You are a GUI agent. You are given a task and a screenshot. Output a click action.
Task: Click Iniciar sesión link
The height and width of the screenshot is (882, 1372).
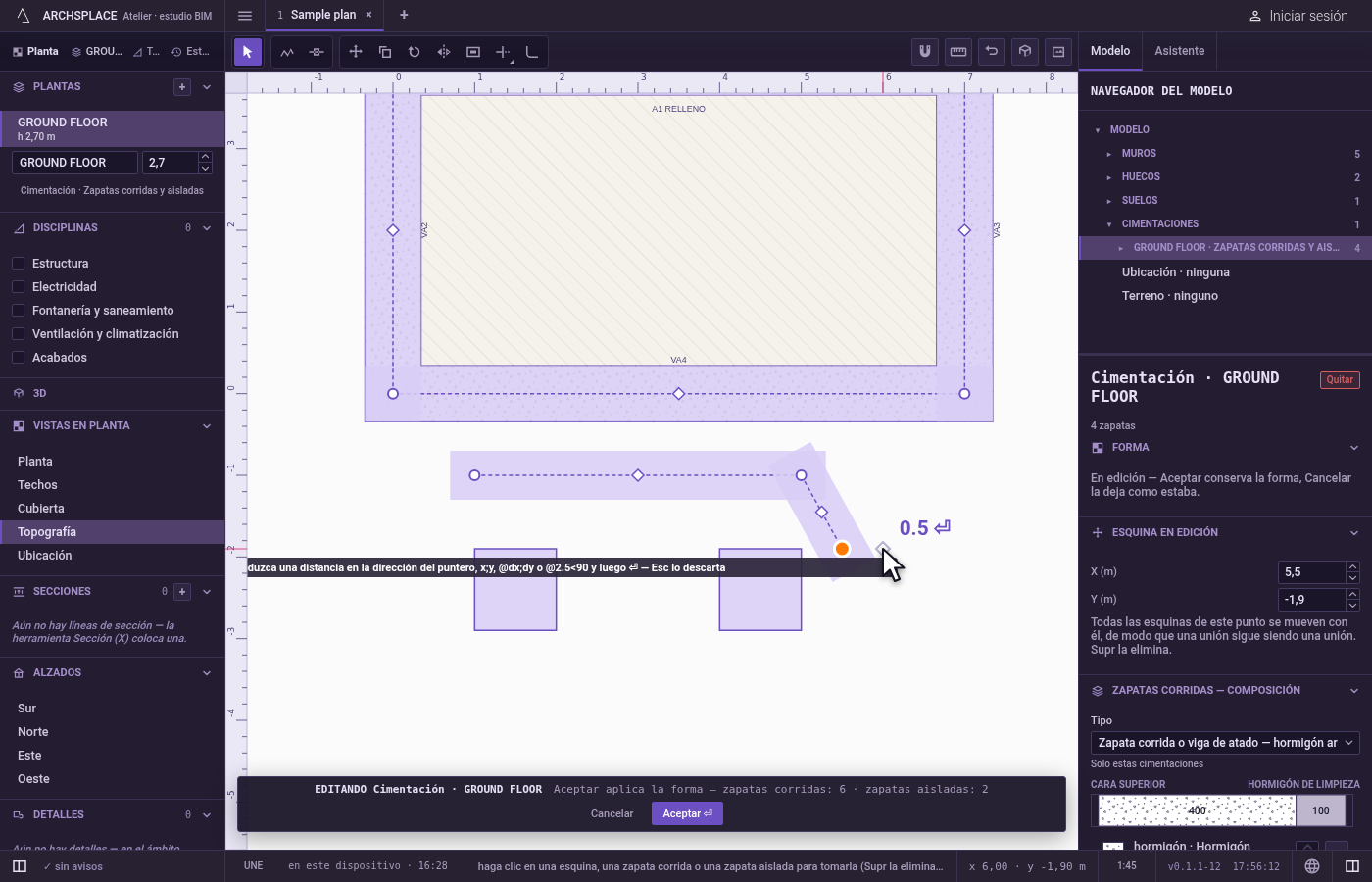pos(1298,16)
